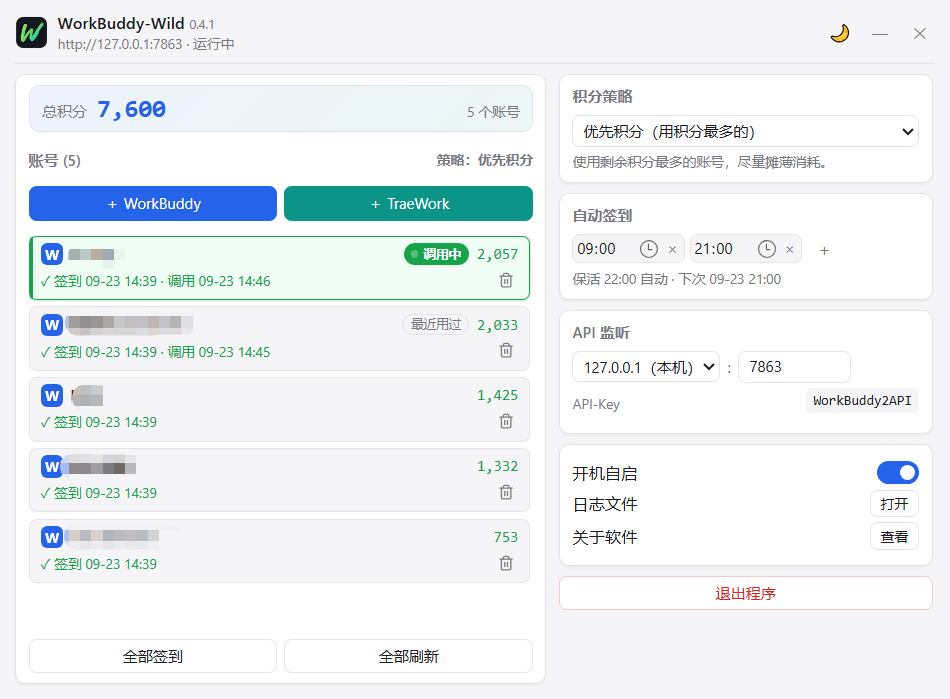Click W icon of 2,033 account

tap(52, 325)
